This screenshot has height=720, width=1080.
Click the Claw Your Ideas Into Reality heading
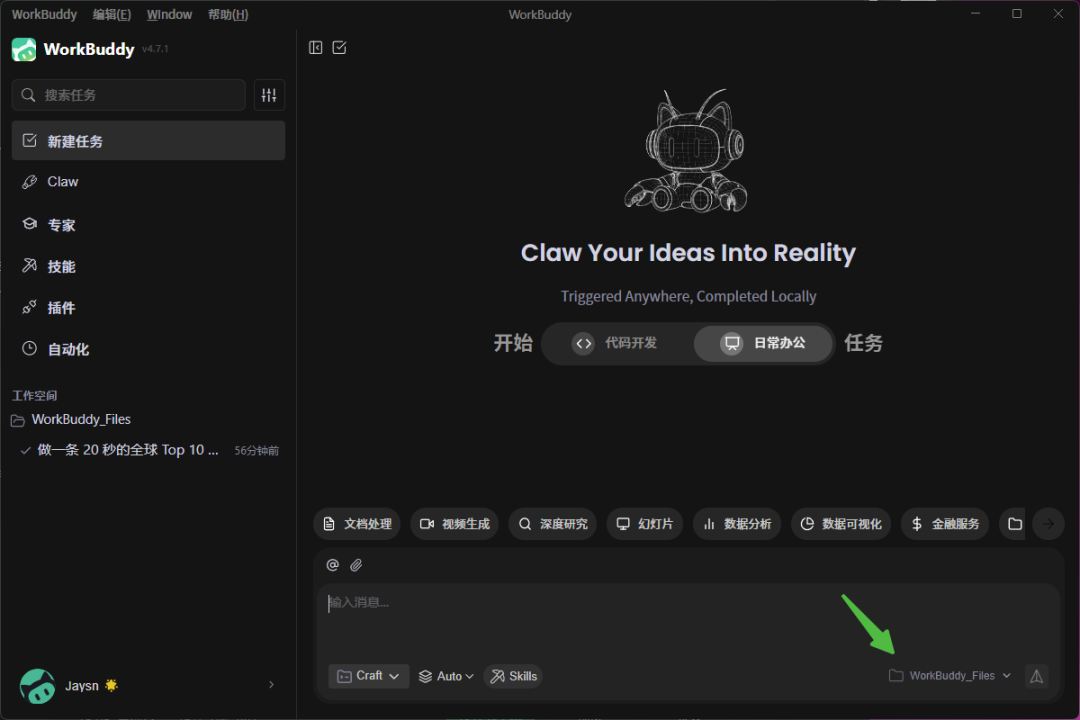coord(688,253)
